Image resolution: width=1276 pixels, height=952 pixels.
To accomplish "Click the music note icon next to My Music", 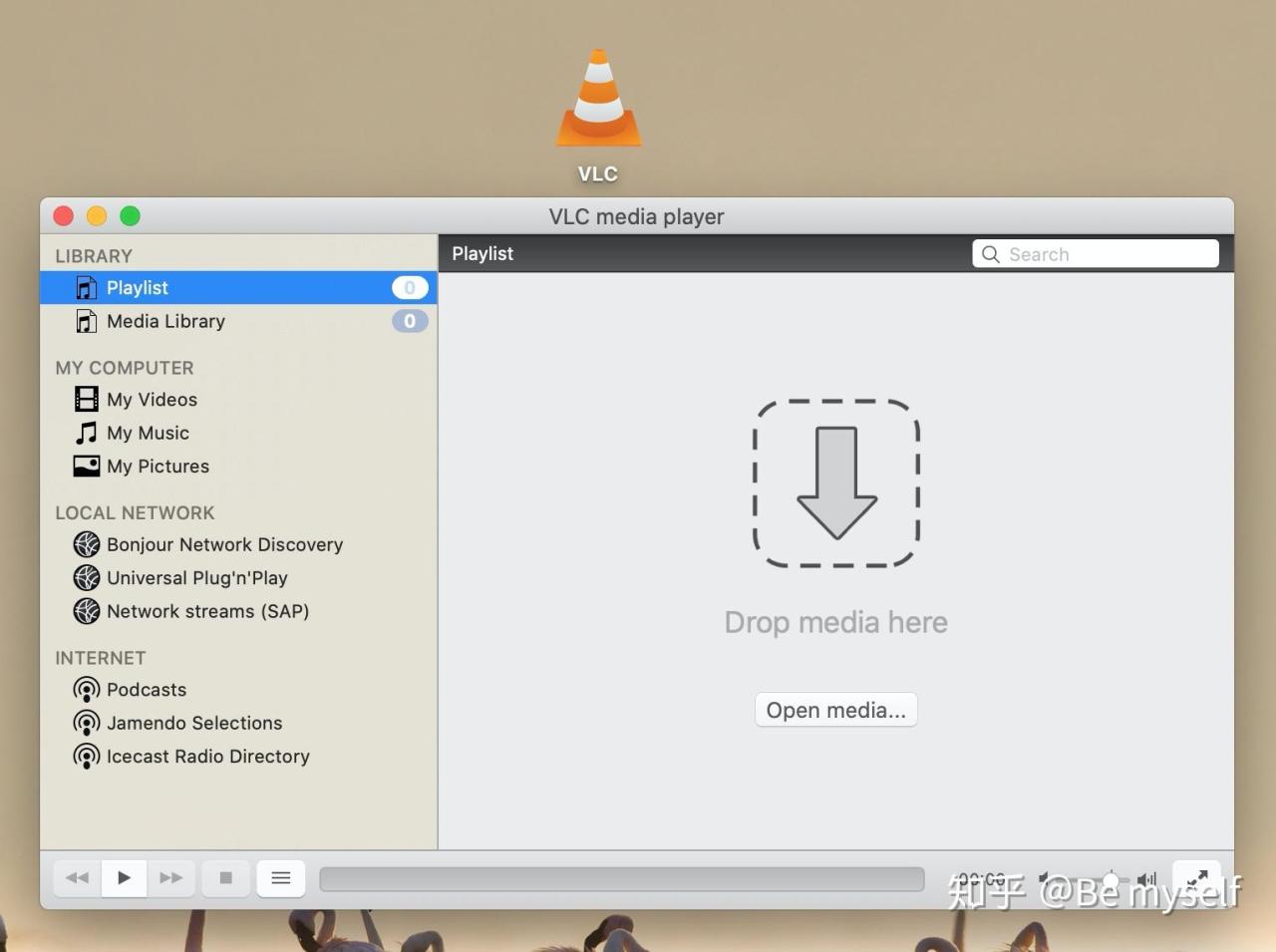I will [87, 433].
